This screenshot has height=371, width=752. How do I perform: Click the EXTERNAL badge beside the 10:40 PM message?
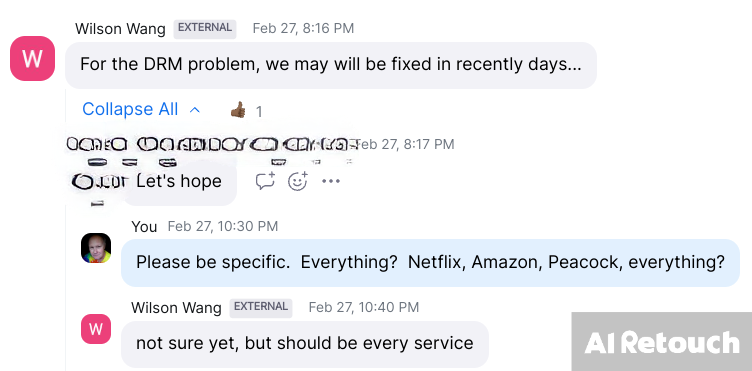[x=261, y=307]
